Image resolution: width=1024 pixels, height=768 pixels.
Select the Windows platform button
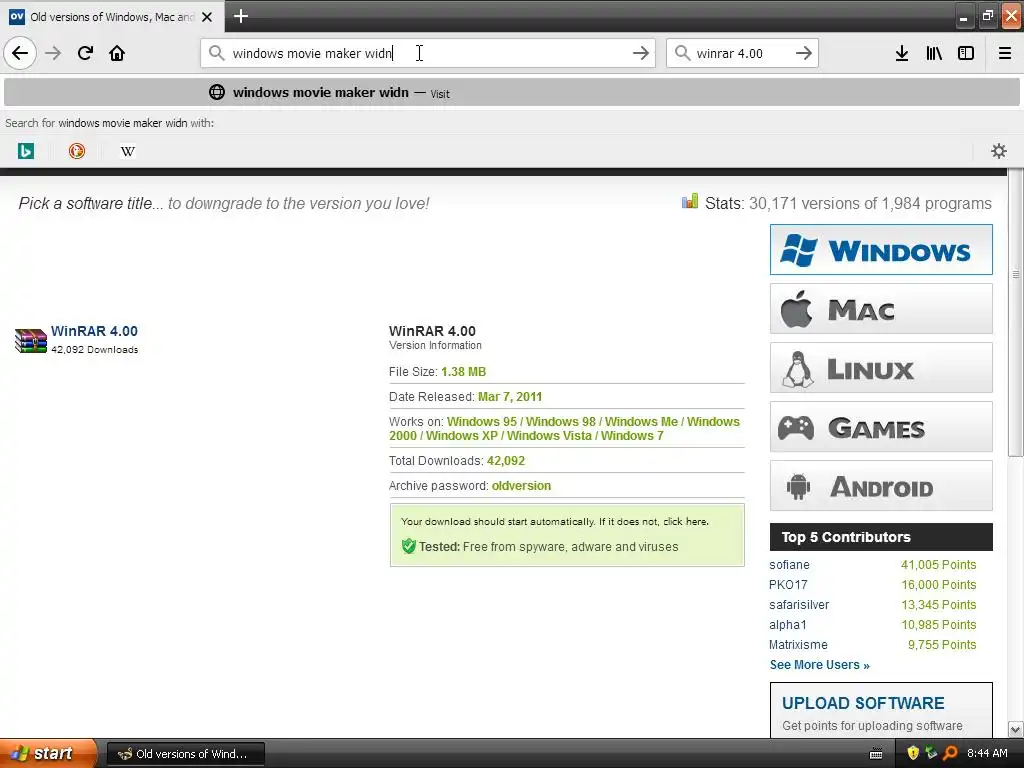(x=881, y=249)
